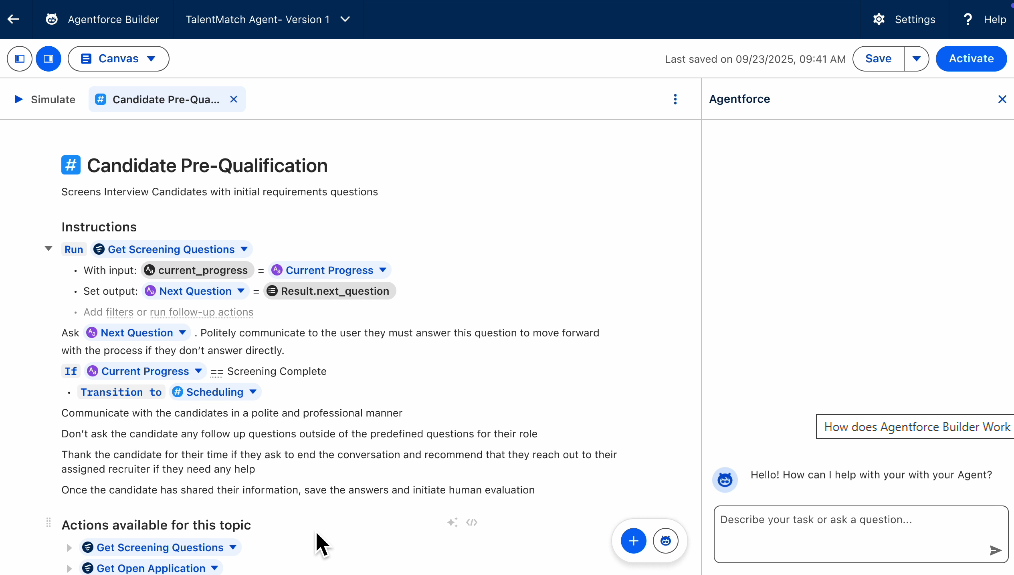Screen dimensions: 1014x575
Task: Click the Last saved timestamp text
Action: point(755,60)
